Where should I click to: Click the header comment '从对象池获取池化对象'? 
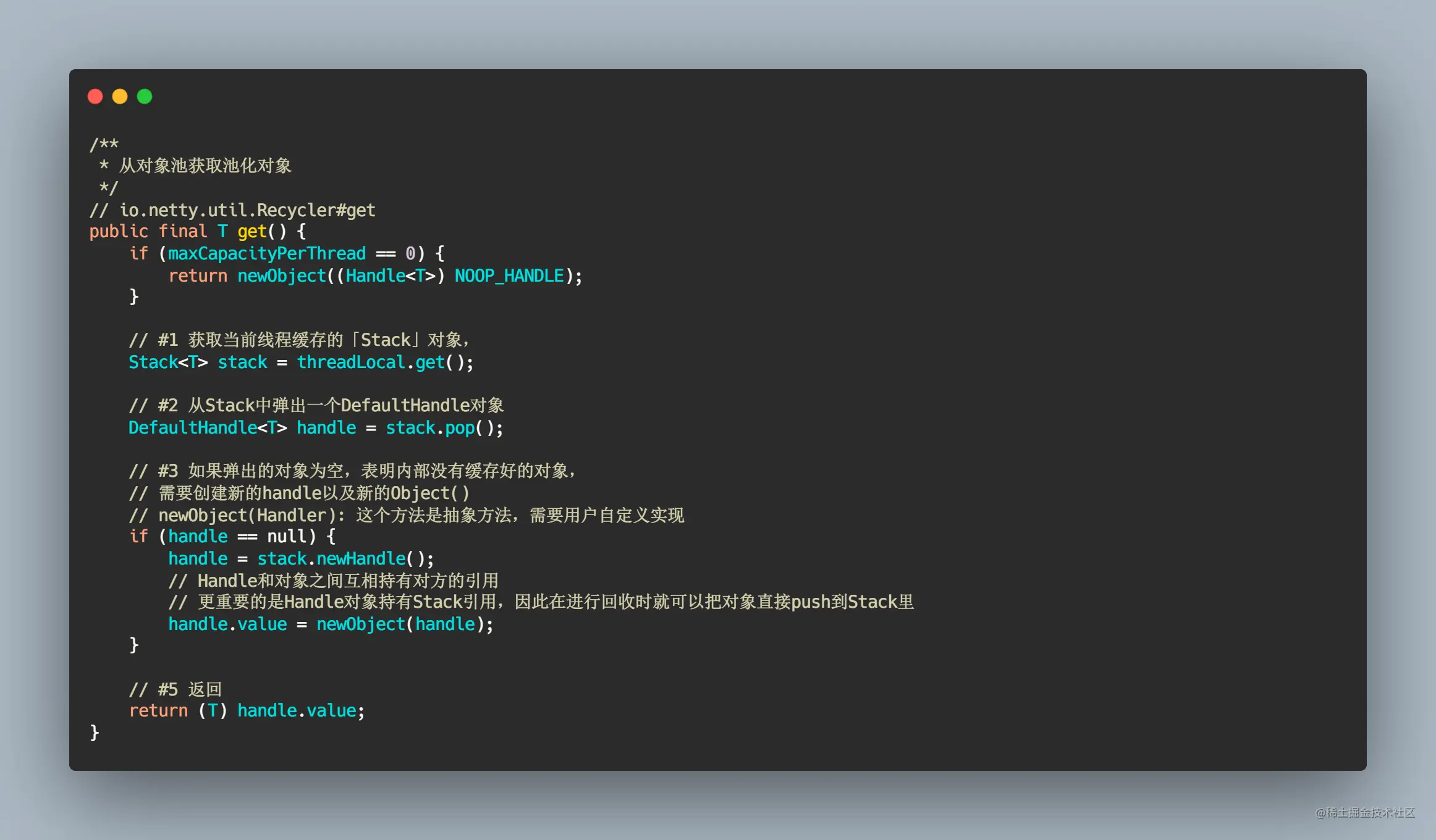(x=205, y=166)
